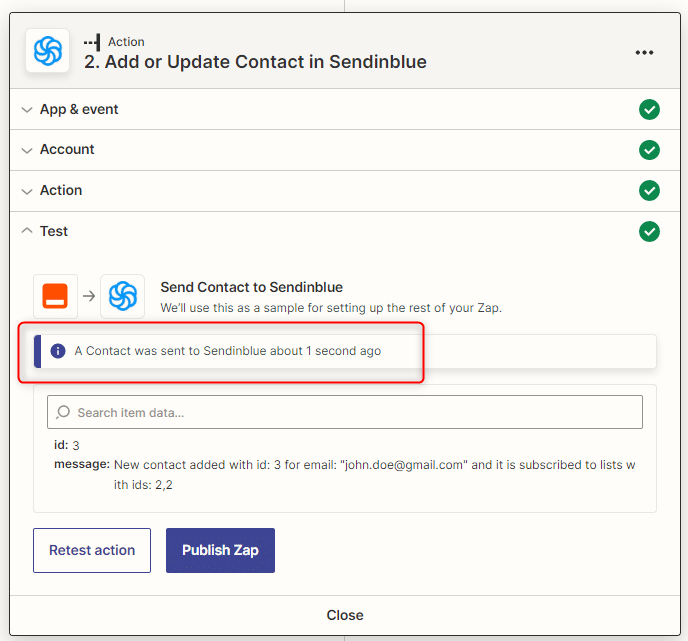Expand the Action section chevron
Screen dimensions: 688x641
pyautogui.click(x=27, y=191)
